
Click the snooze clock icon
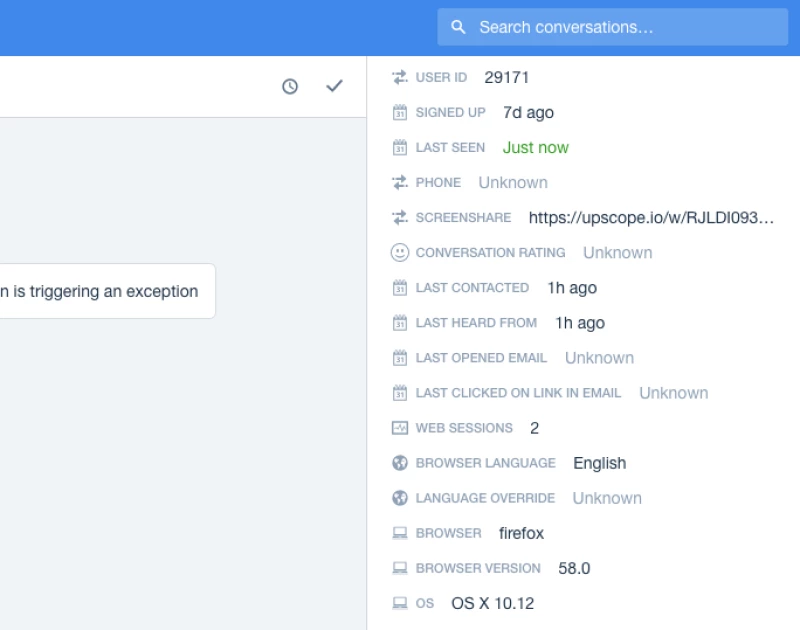point(290,87)
